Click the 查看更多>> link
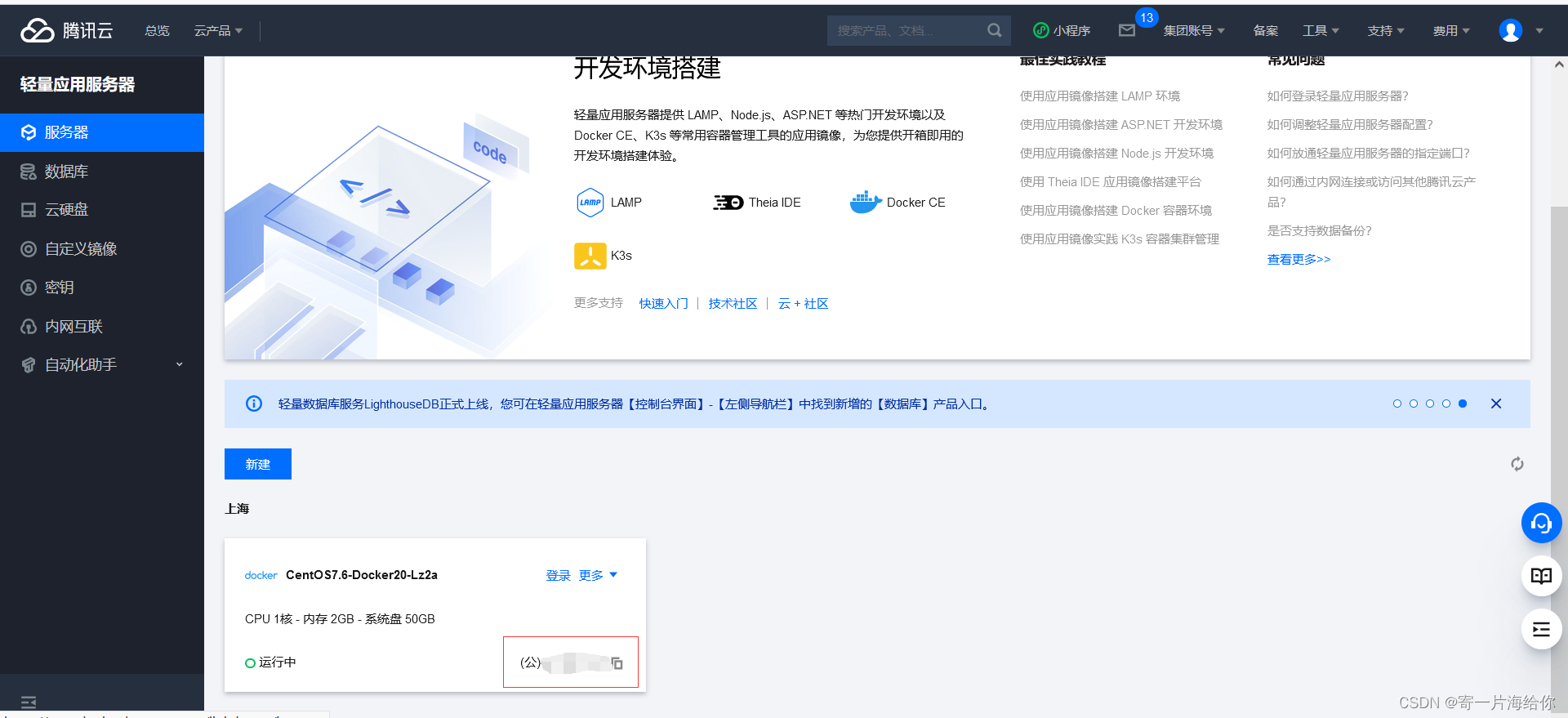This screenshot has width=1568, height=718. click(1298, 259)
